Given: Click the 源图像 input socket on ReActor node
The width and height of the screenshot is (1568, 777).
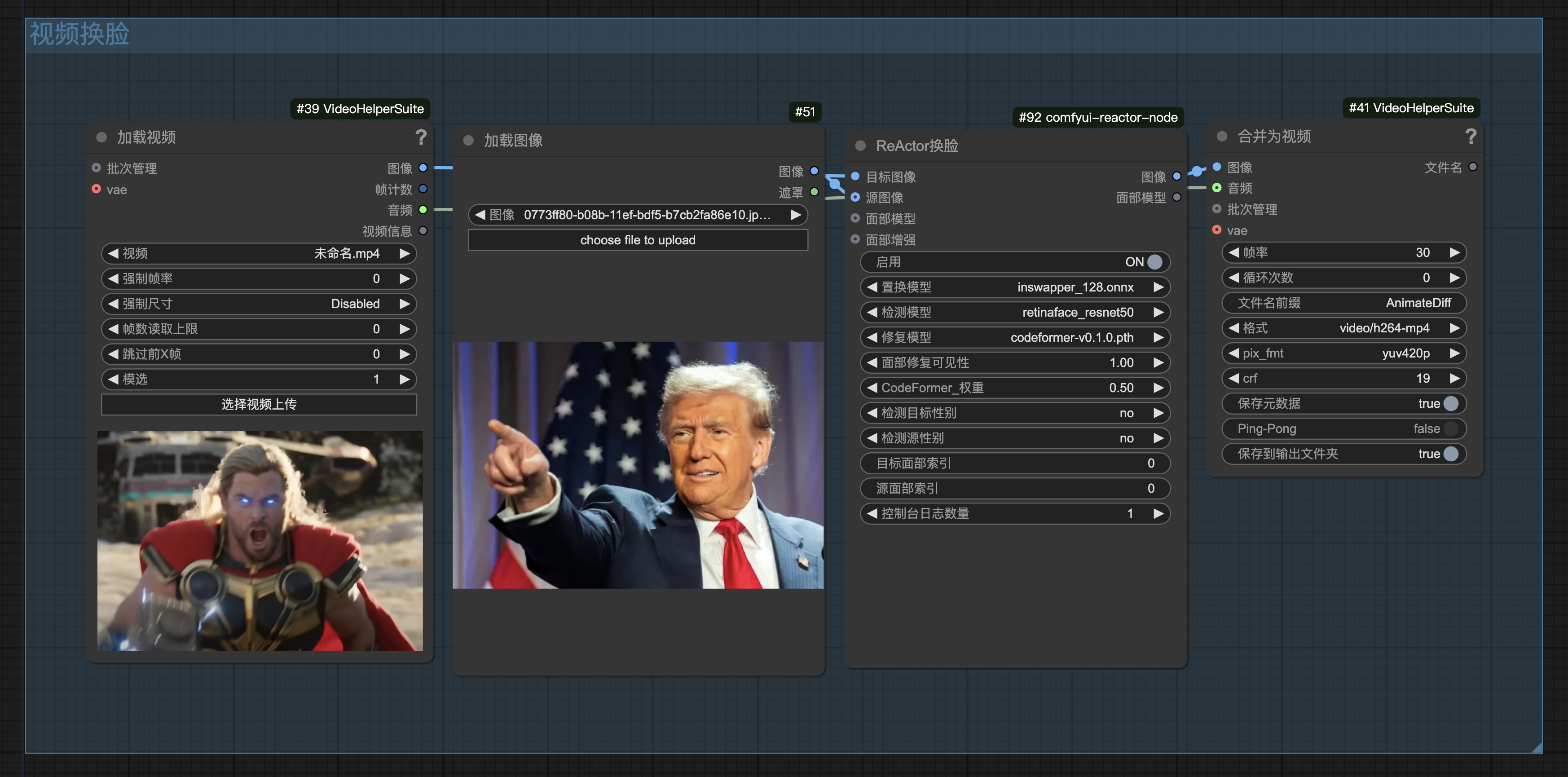Looking at the screenshot, I should [855, 197].
